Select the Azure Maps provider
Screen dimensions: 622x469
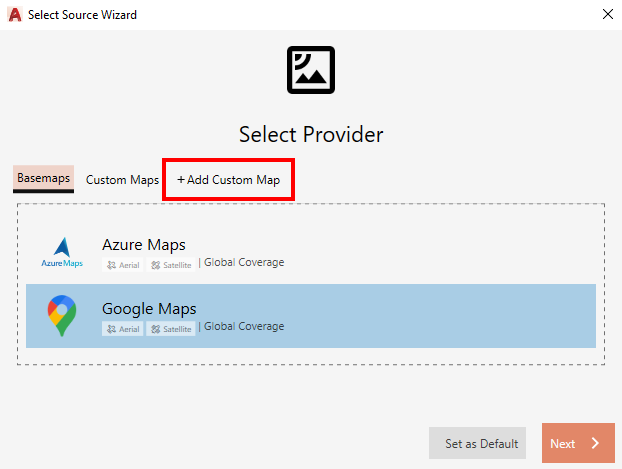[311, 252]
